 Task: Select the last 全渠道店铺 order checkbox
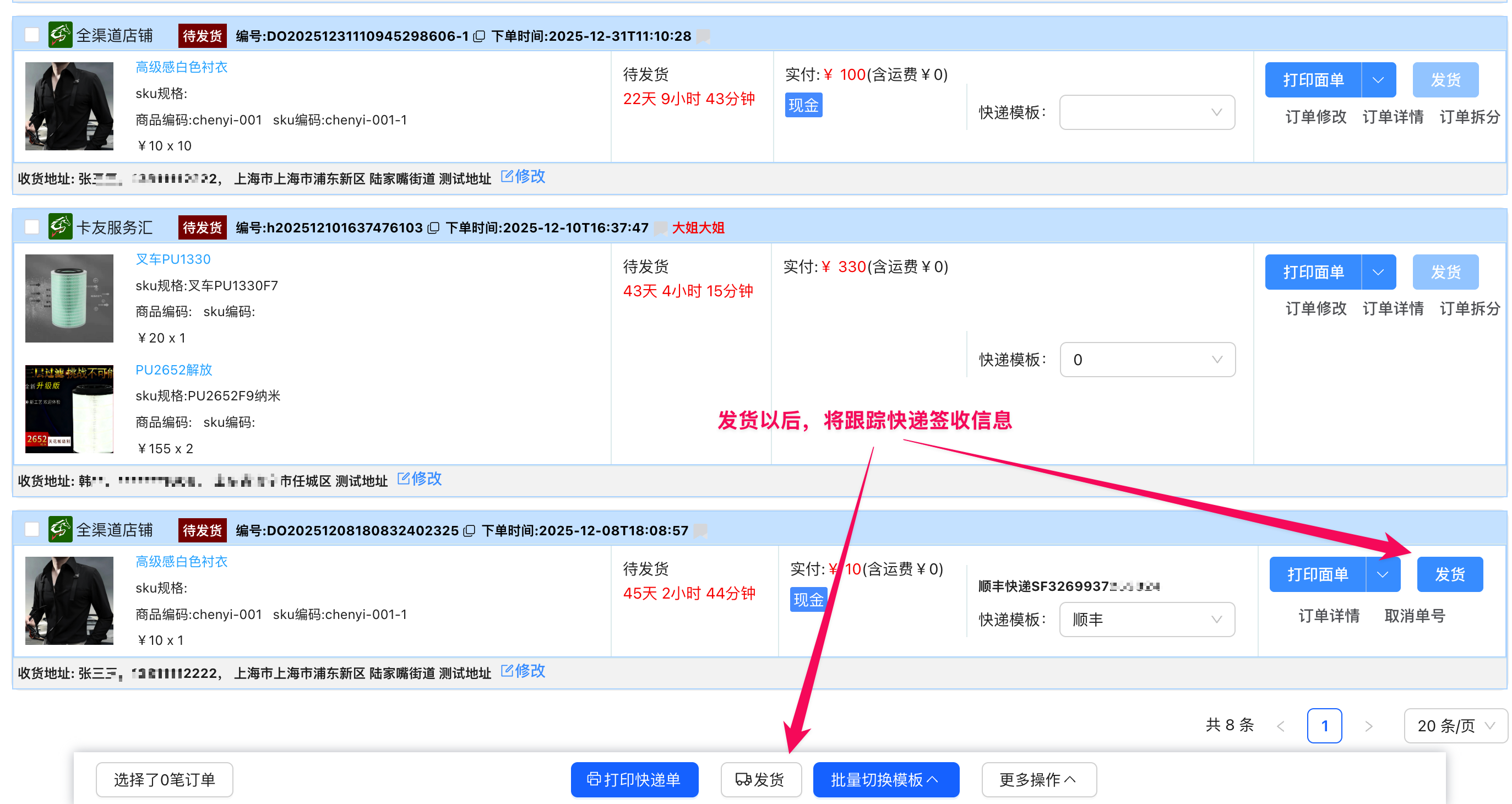coord(32,529)
